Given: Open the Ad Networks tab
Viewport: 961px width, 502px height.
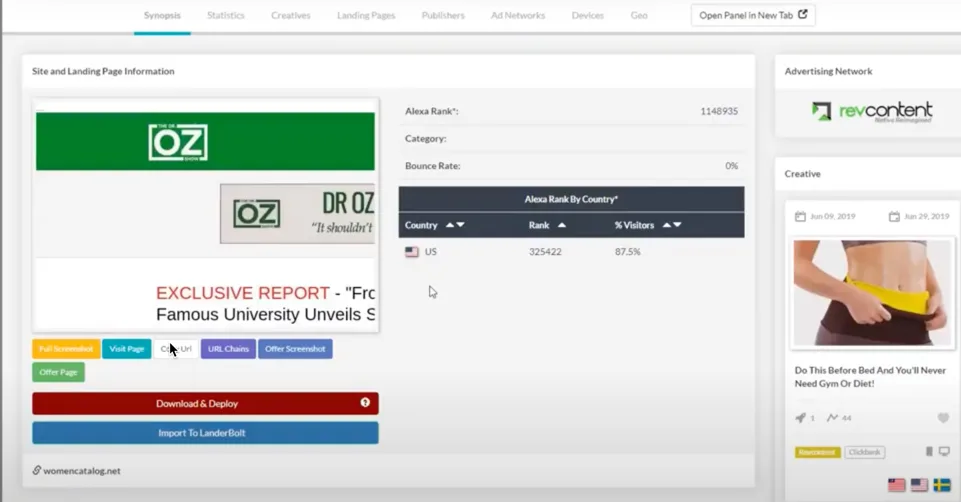Looking at the screenshot, I should (x=518, y=15).
